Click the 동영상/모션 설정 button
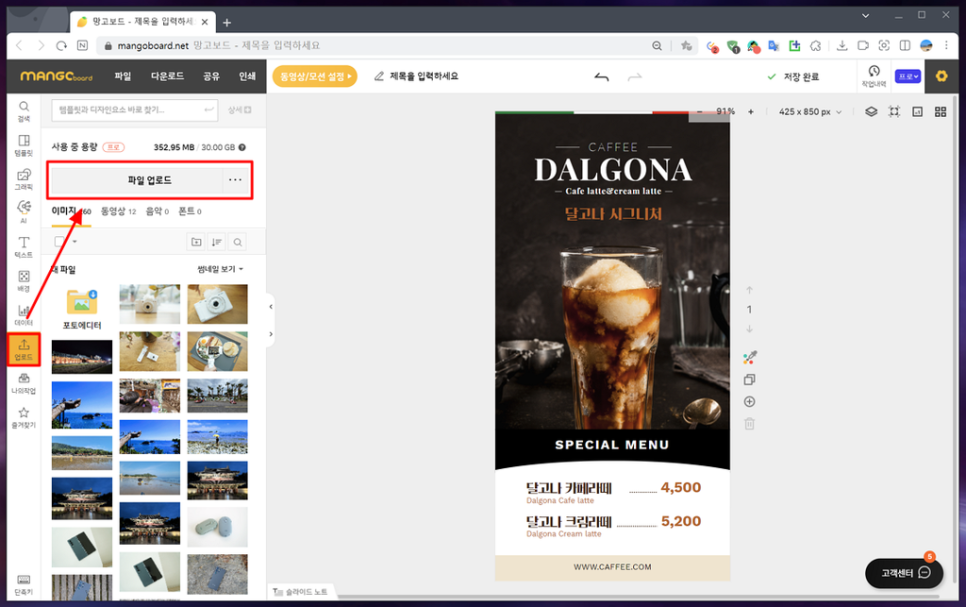The width and height of the screenshot is (966, 607). (315, 76)
